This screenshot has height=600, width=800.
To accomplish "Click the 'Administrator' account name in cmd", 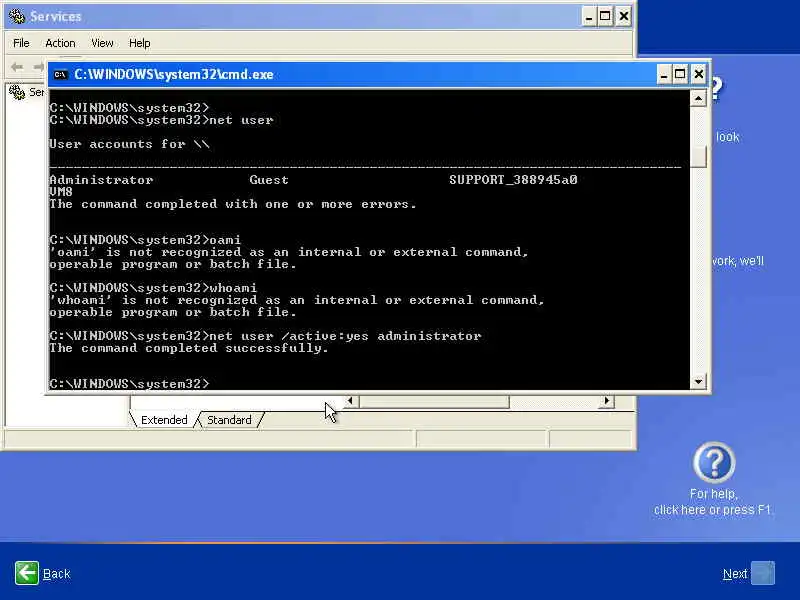I will click(101, 180).
